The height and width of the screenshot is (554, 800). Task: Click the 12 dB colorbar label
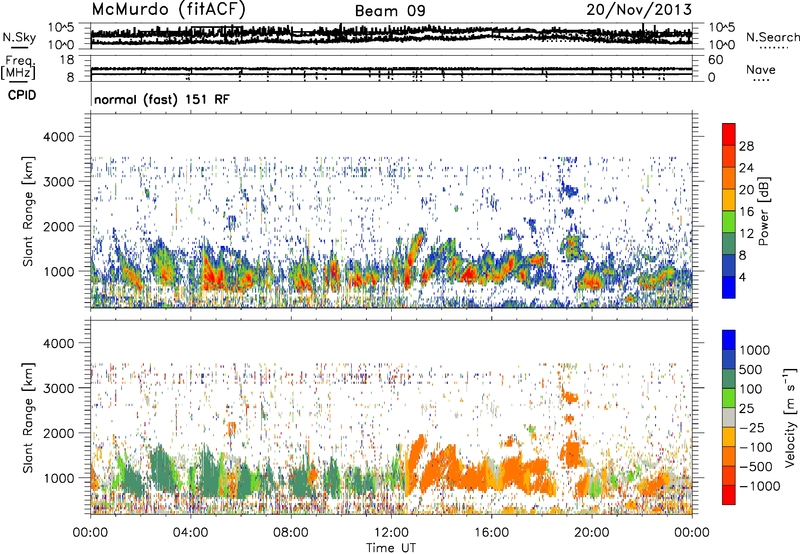[746, 234]
